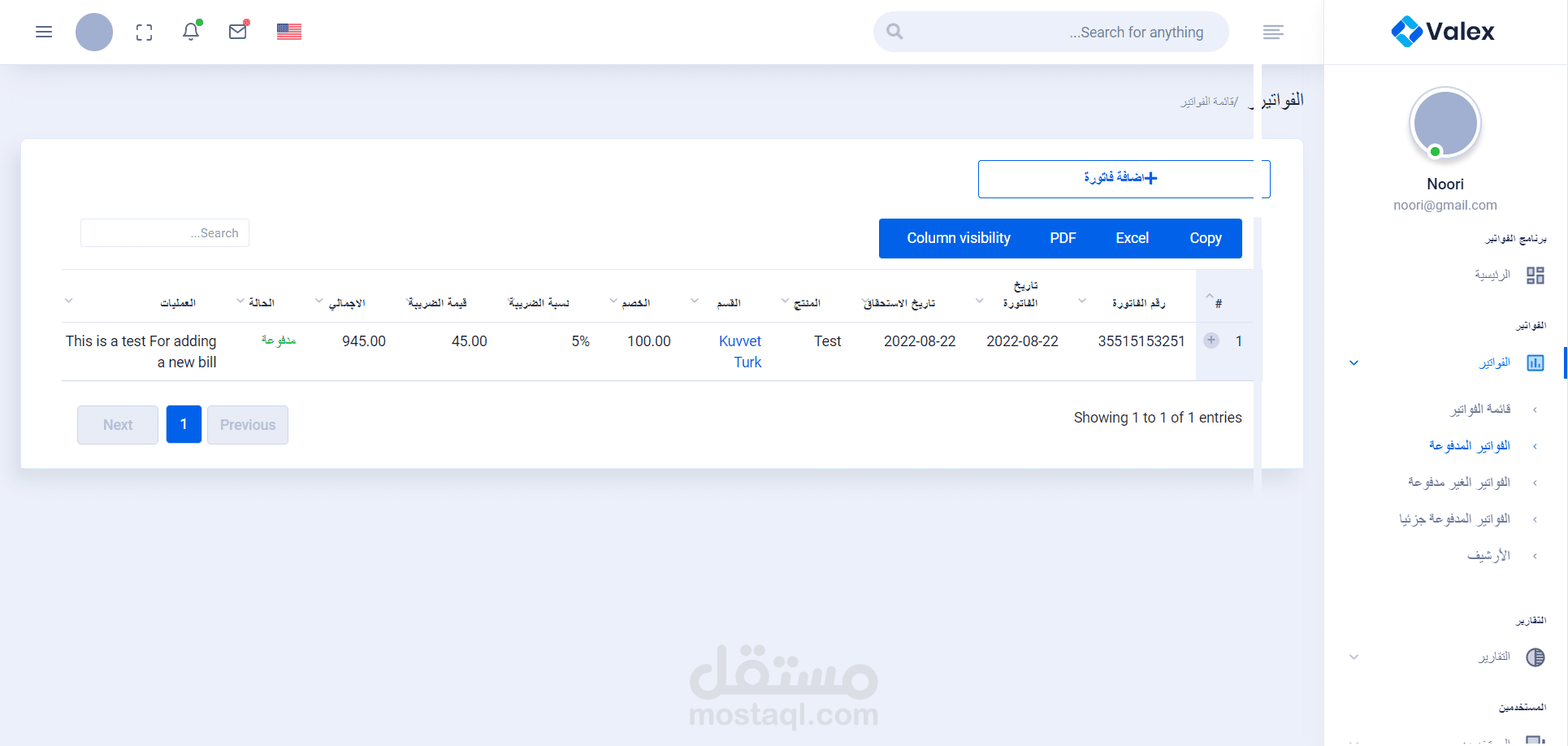Click invoice number 35515153251
Screen dimensions: 1568x746
click(1141, 341)
